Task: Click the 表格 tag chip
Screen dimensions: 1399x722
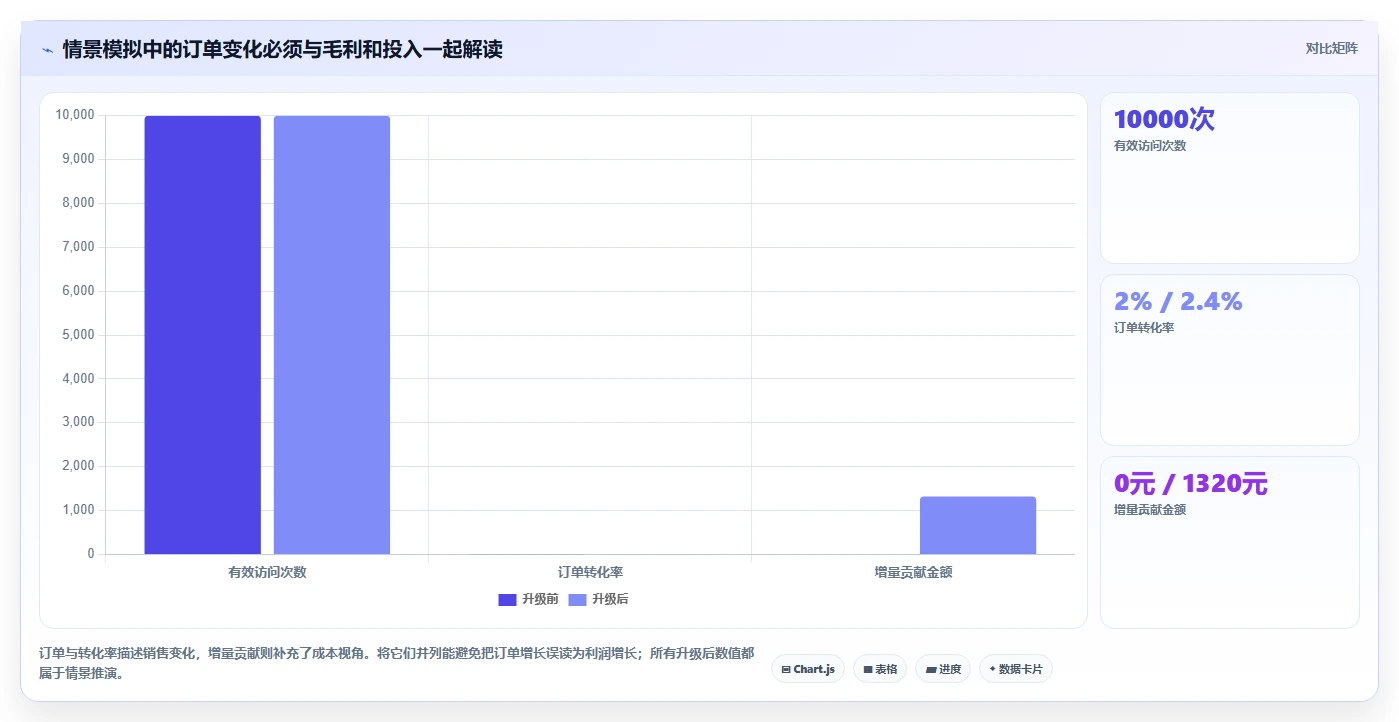Action: (x=880, y=669)
